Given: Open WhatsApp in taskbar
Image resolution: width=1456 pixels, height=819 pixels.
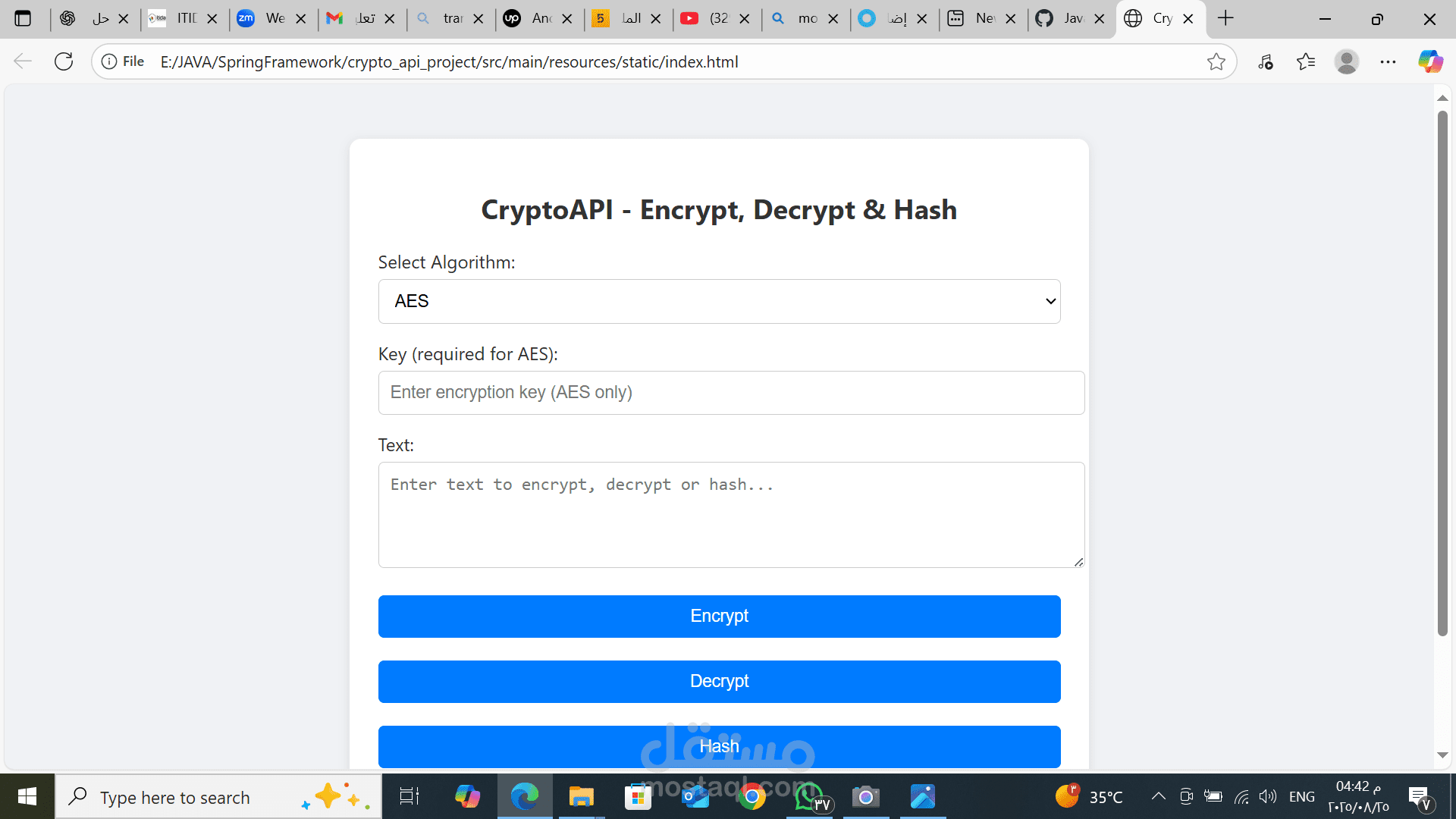Looking at the screenshot, I should click(809, 796).
